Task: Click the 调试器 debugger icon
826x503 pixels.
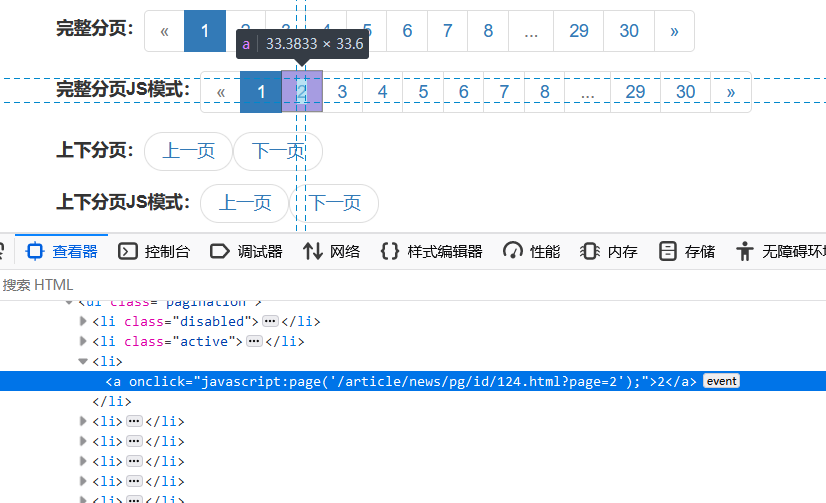Action: point(220,251)
